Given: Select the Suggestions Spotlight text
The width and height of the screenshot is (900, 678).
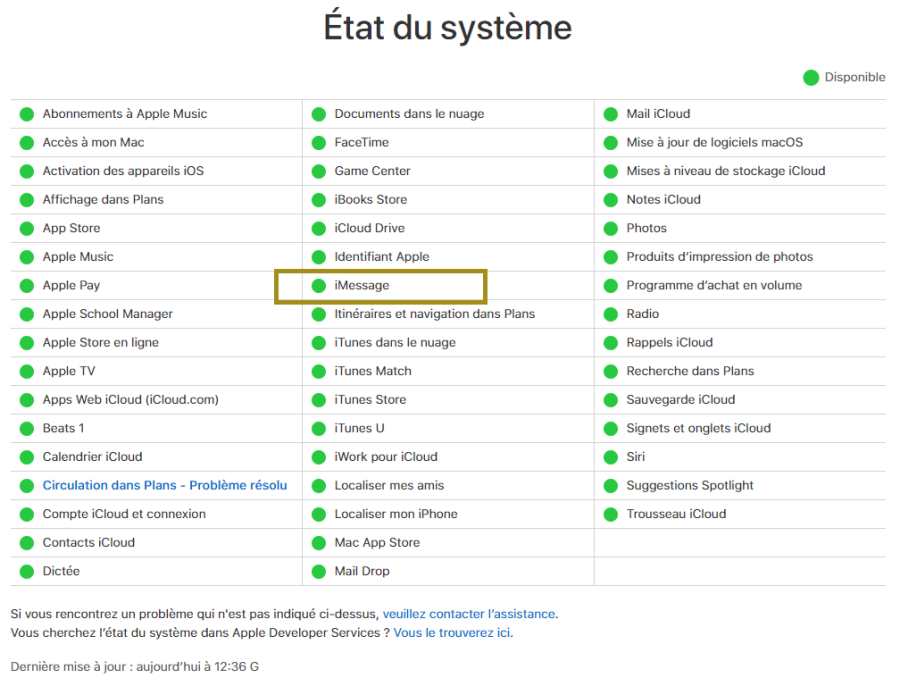Looking at the screenshot, I should (x=690, y=486).
